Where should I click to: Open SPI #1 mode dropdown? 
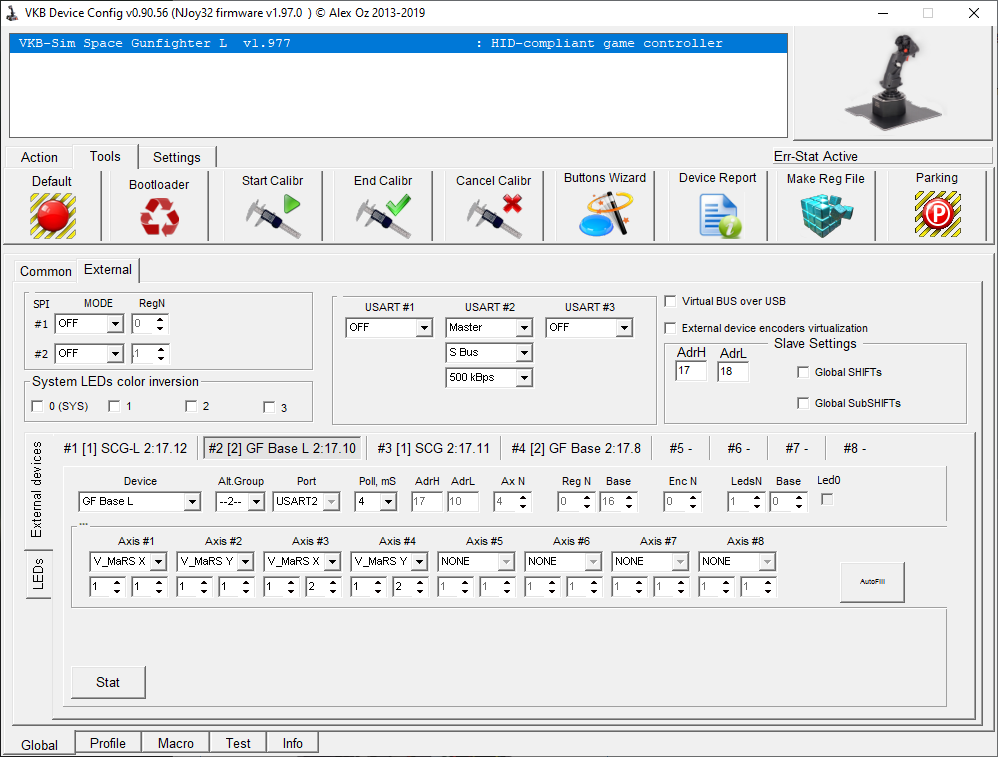[115, 324]
